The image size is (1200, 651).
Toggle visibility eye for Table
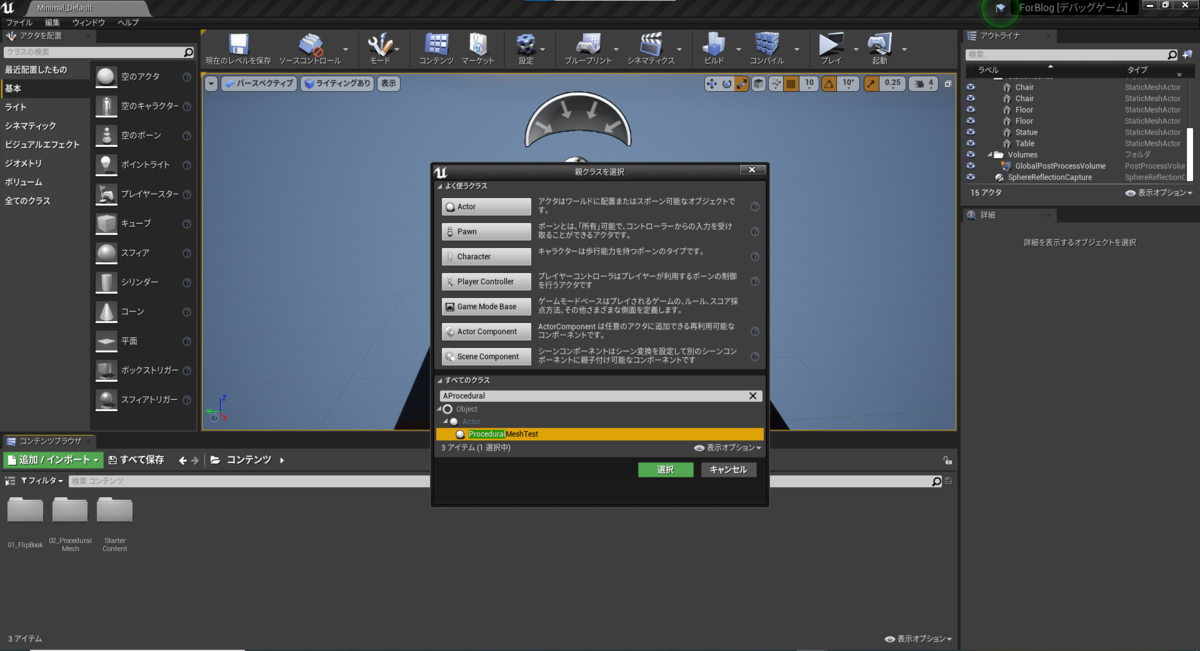970,143
